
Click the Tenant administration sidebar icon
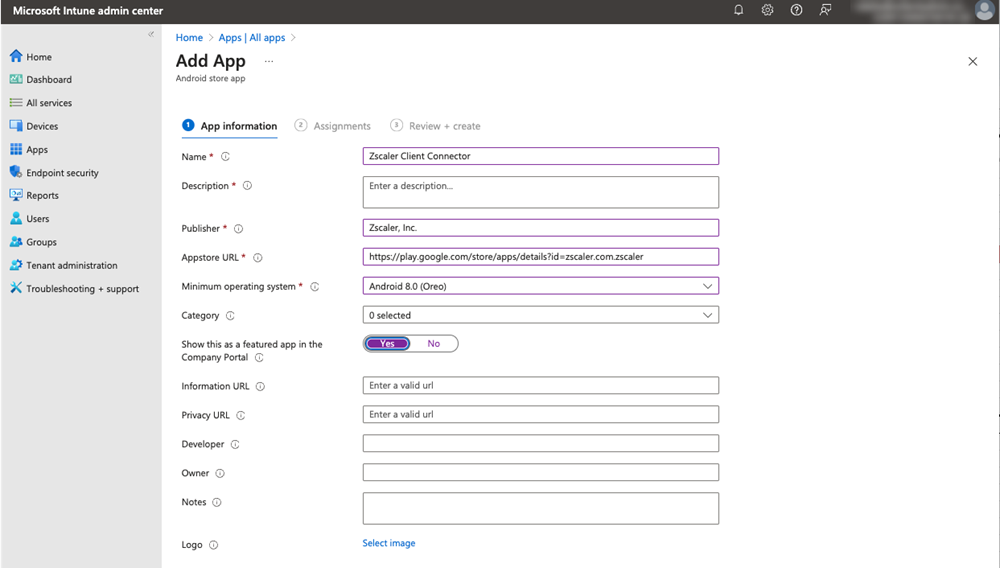(x=16, y=265)
